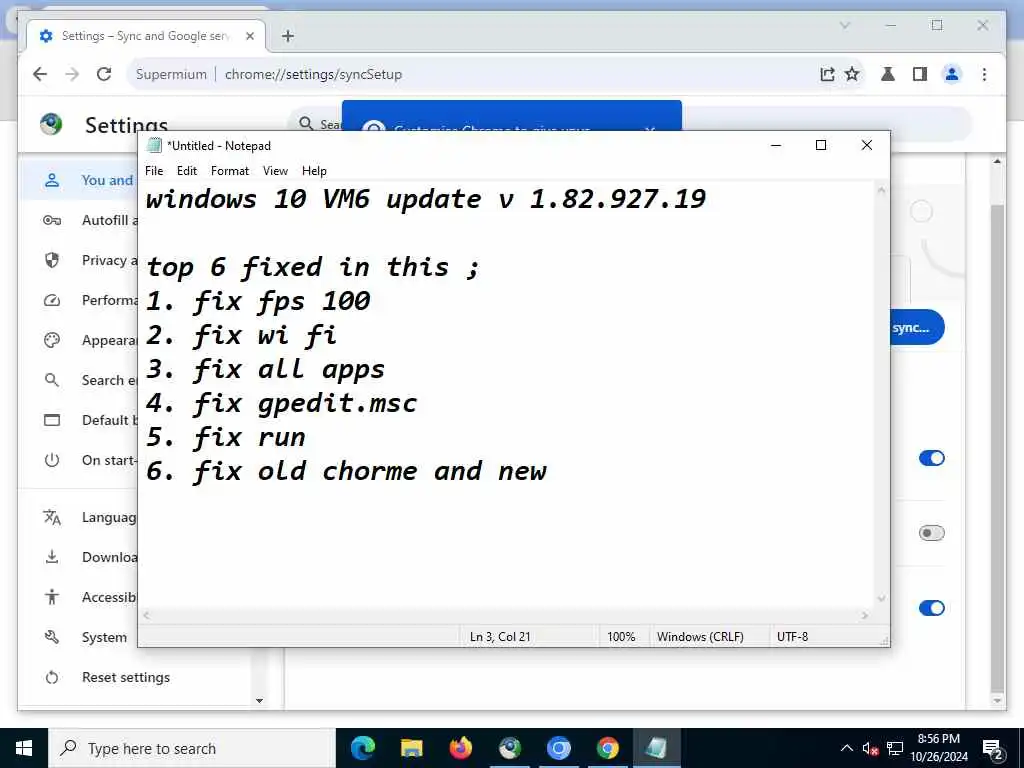1024x768 pixels.
Task: Click the address bar URL
Action: (313, 74)
